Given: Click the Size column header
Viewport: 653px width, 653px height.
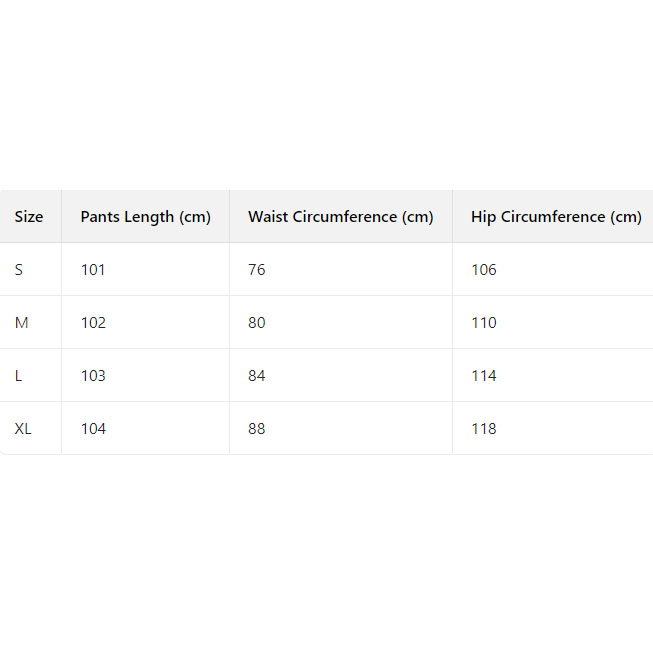Looking at the screenshot, I should pyautogui.click(x=29, y=217).
